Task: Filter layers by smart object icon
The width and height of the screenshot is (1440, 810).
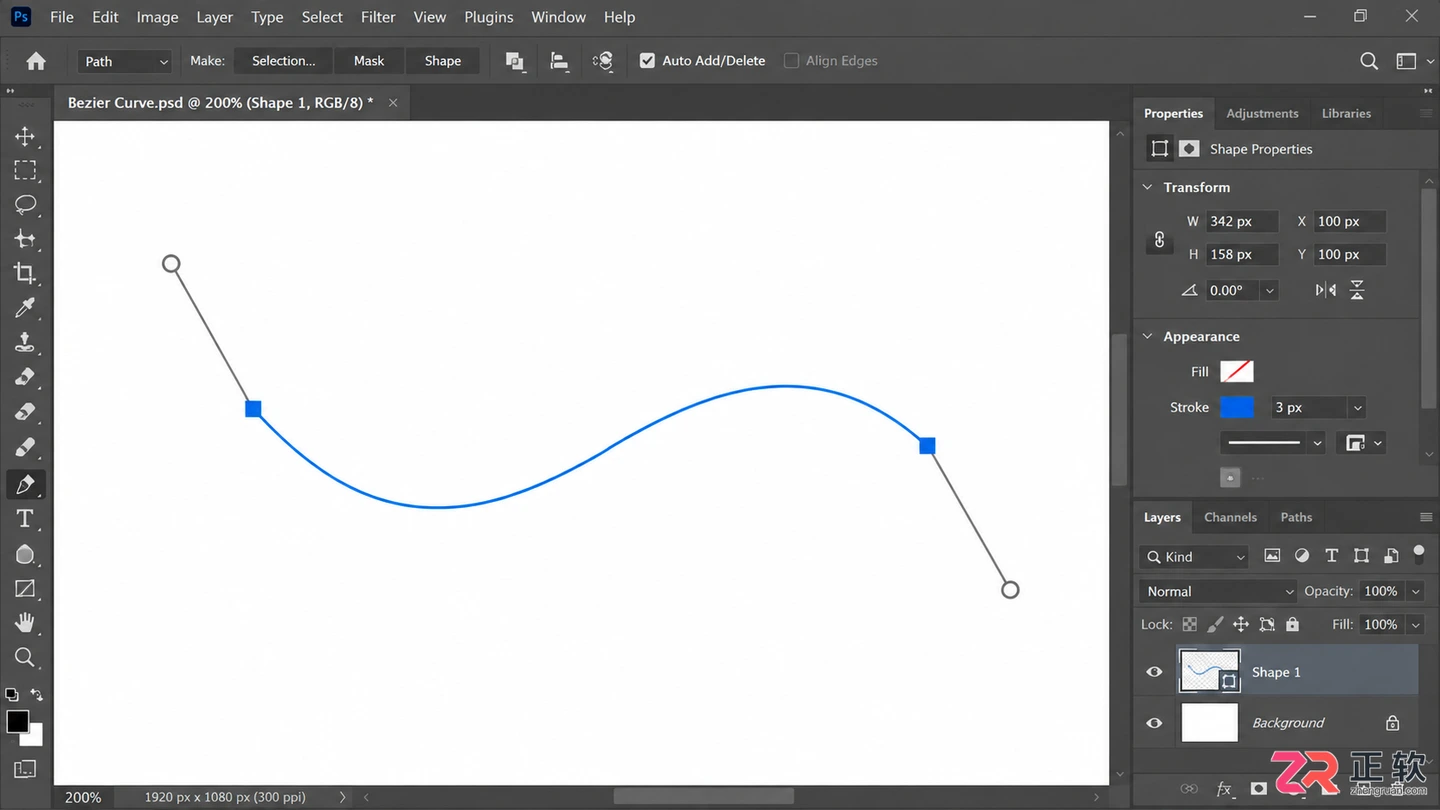Action: [1391, 556]
